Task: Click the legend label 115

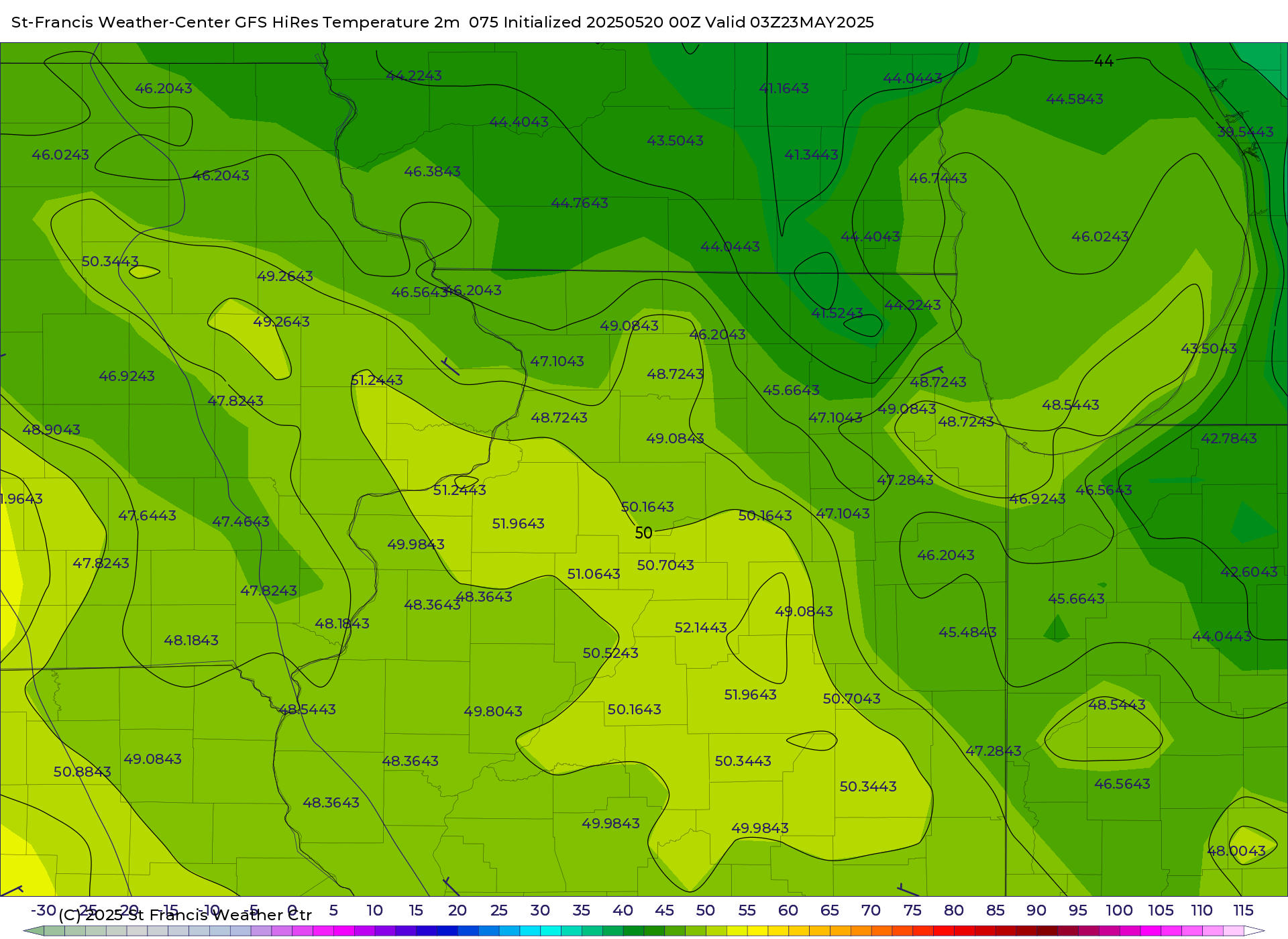Action: point(1243,911)
